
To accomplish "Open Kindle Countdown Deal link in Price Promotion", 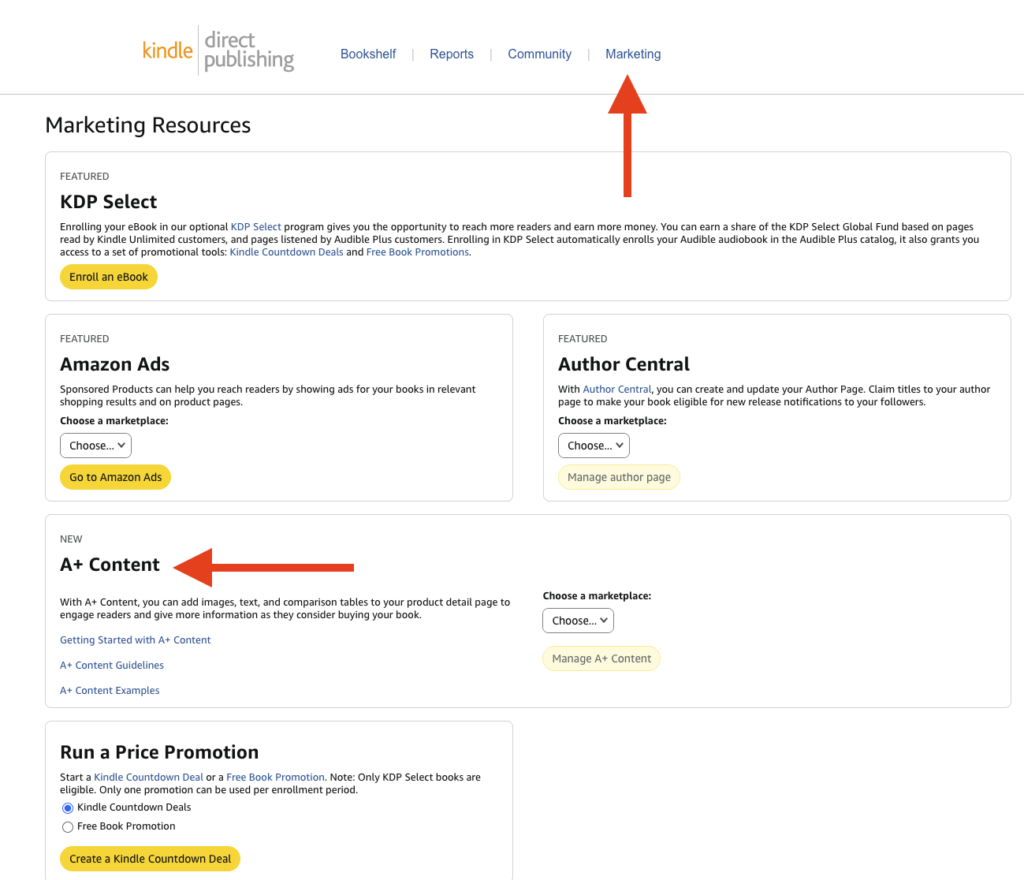I will coord(148,777).
